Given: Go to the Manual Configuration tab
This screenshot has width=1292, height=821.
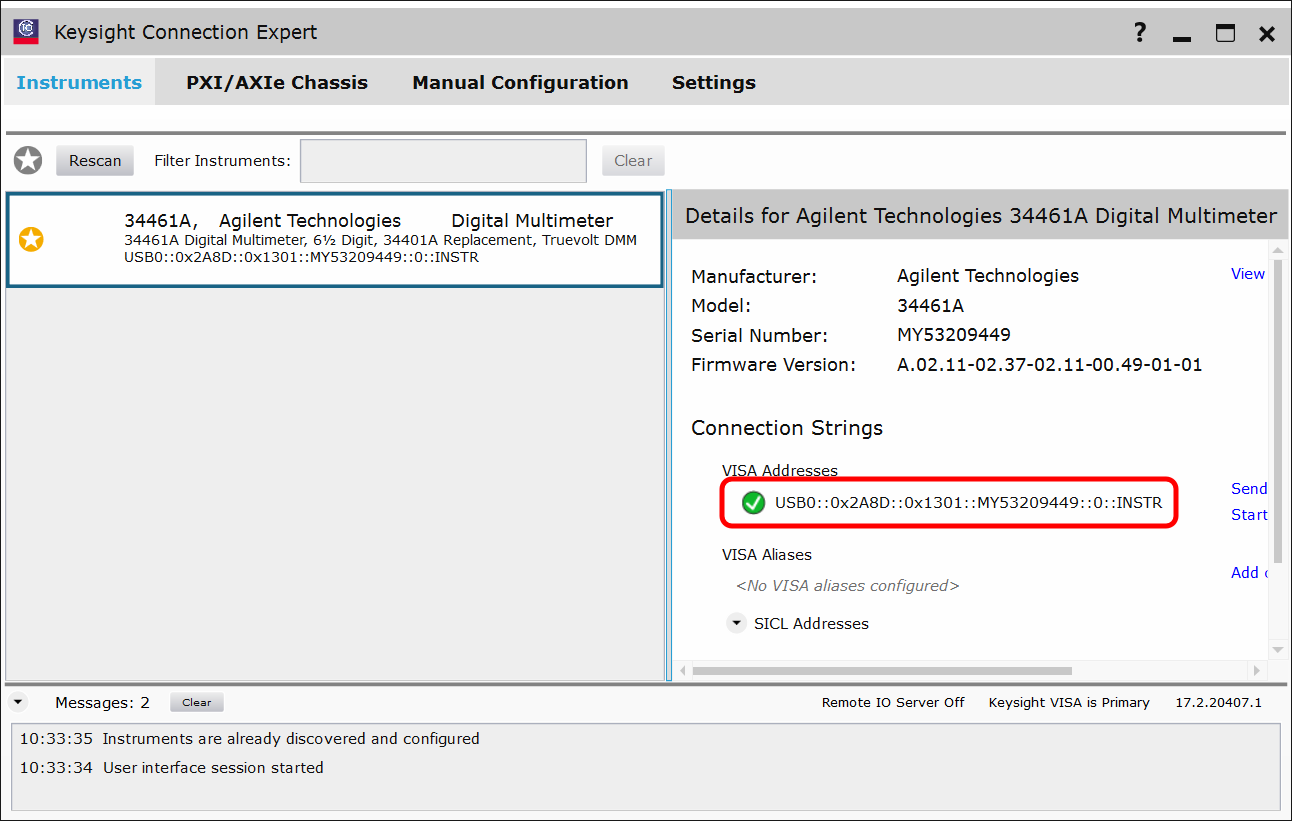Looking at the screenshot, I should pos(520,83).
